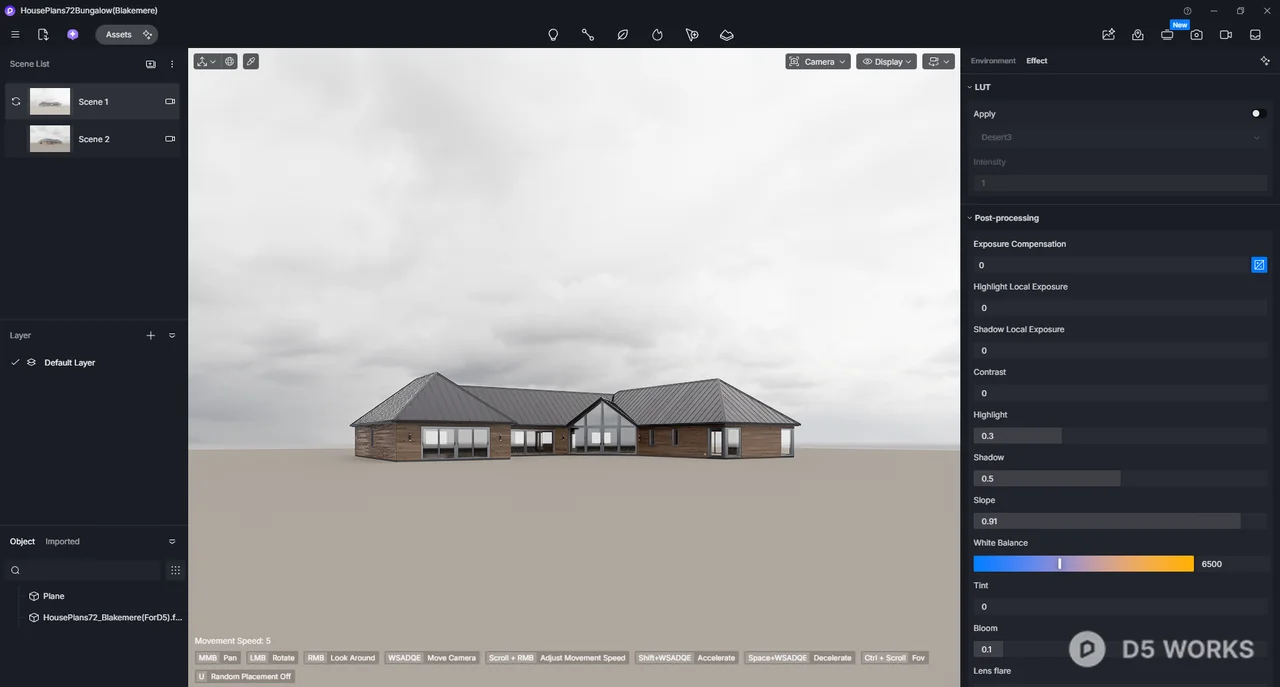1280x687 pixels.
Task: Click the camera icon on Scene 2 row
Action: [170, 139]
